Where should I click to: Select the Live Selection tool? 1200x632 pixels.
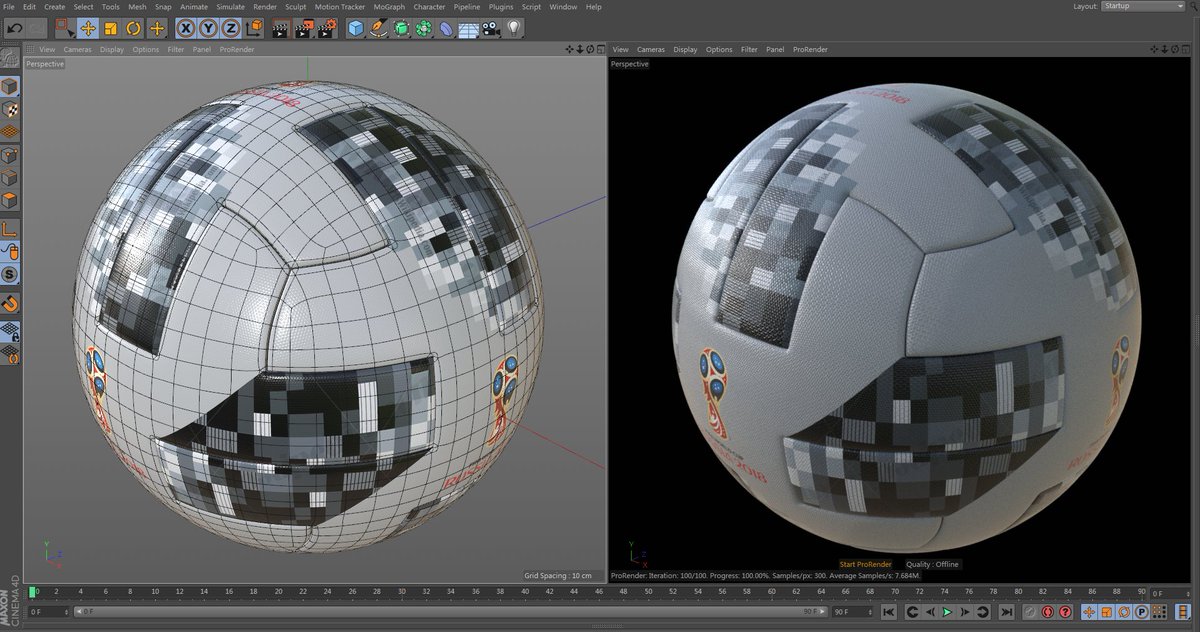[x=64, y=28]
